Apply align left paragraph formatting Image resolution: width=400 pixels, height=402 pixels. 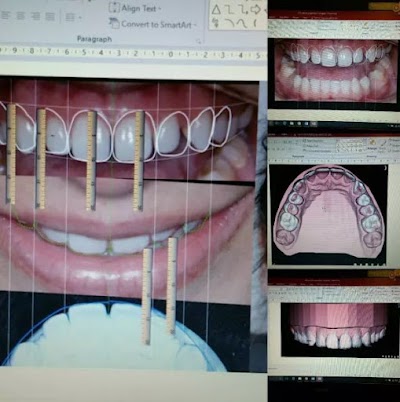(x=5, y=16)
